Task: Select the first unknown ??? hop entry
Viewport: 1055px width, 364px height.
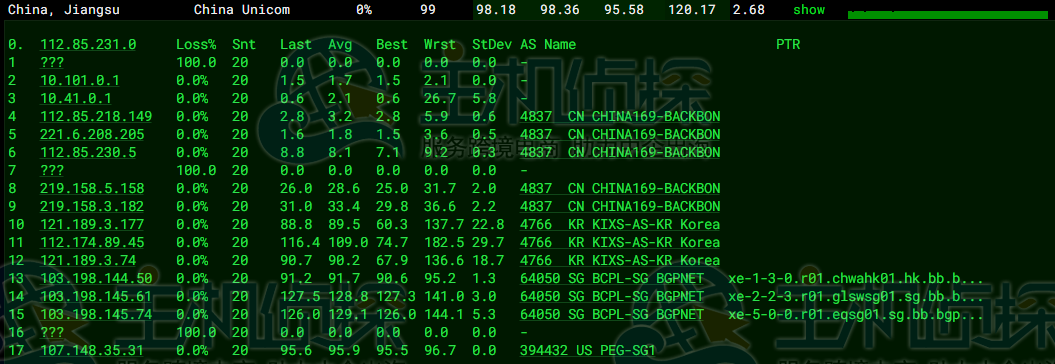Action: click(x=52, y=63)
